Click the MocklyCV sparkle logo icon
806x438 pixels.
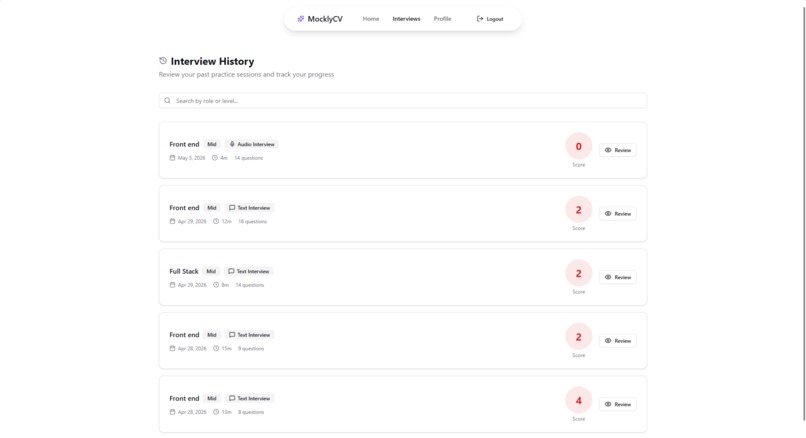[x=301, y=19]
